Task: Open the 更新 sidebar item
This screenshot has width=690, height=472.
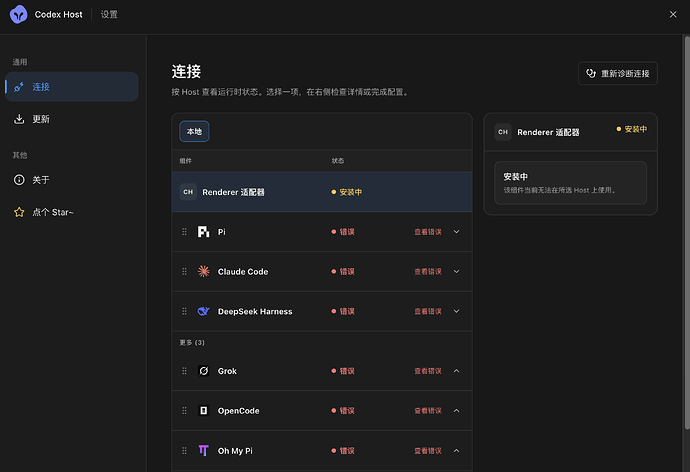Action: click(72, 119)
